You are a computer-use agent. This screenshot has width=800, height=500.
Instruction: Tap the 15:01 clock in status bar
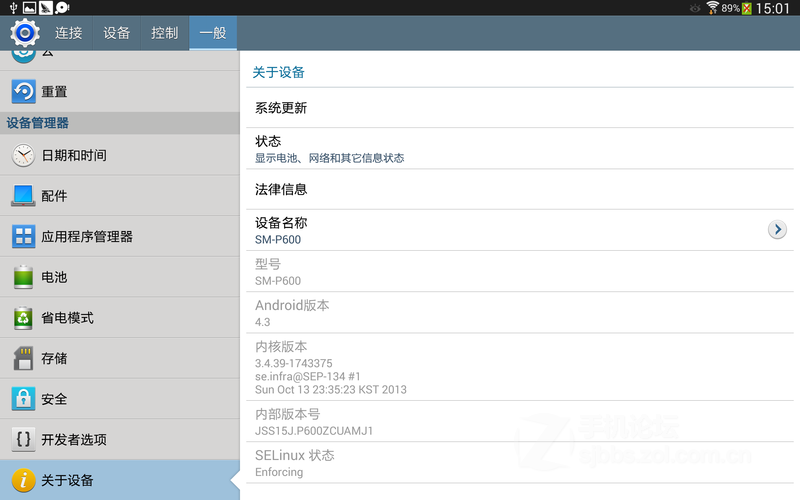(772, 8)
